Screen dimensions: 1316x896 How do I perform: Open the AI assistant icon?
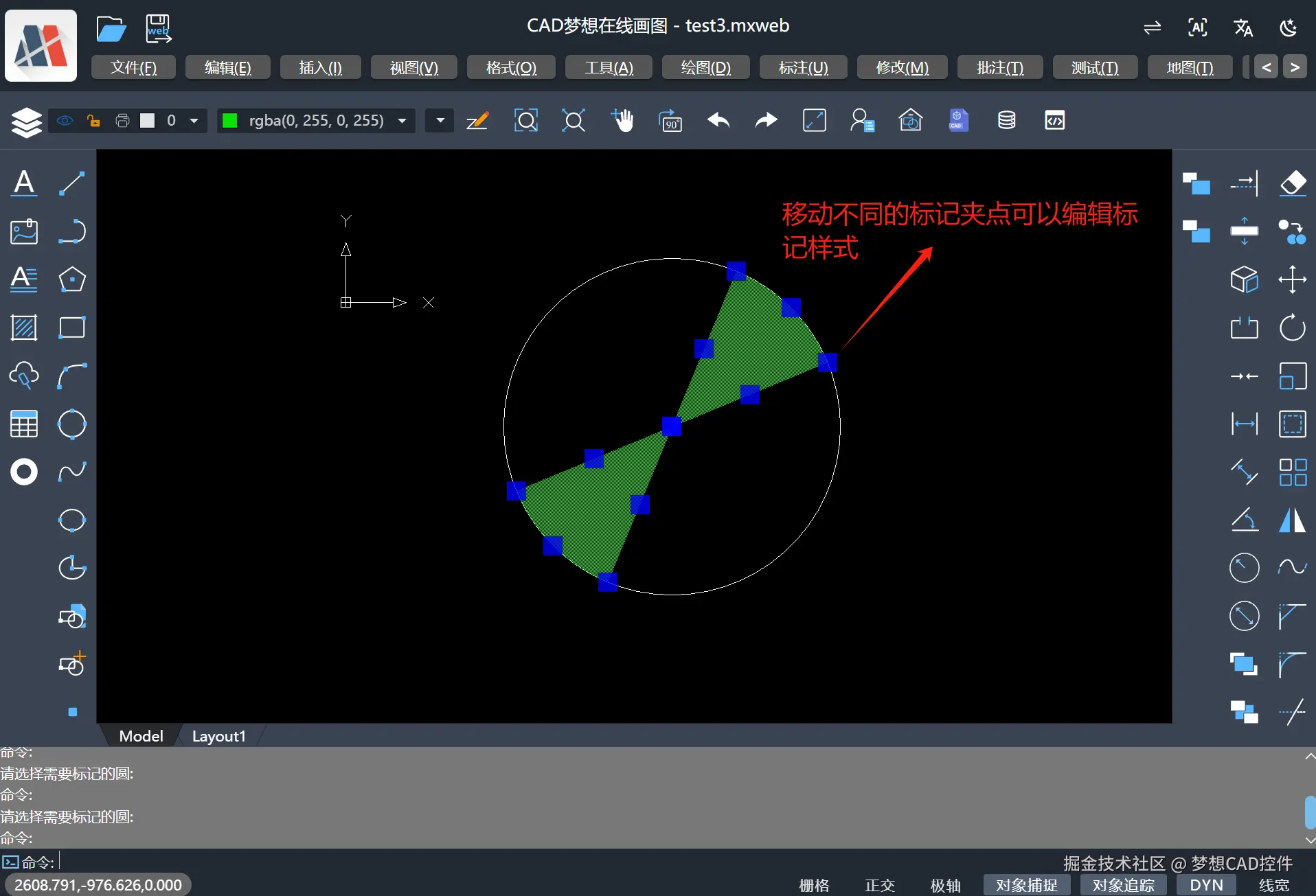[x=1197, y=27]
